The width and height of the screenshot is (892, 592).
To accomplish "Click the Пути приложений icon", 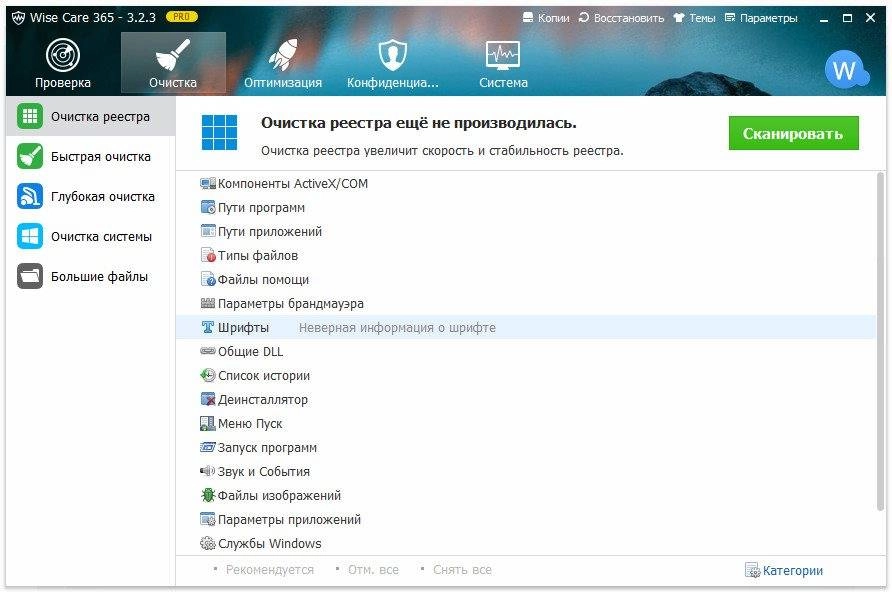I will (208, 231).
